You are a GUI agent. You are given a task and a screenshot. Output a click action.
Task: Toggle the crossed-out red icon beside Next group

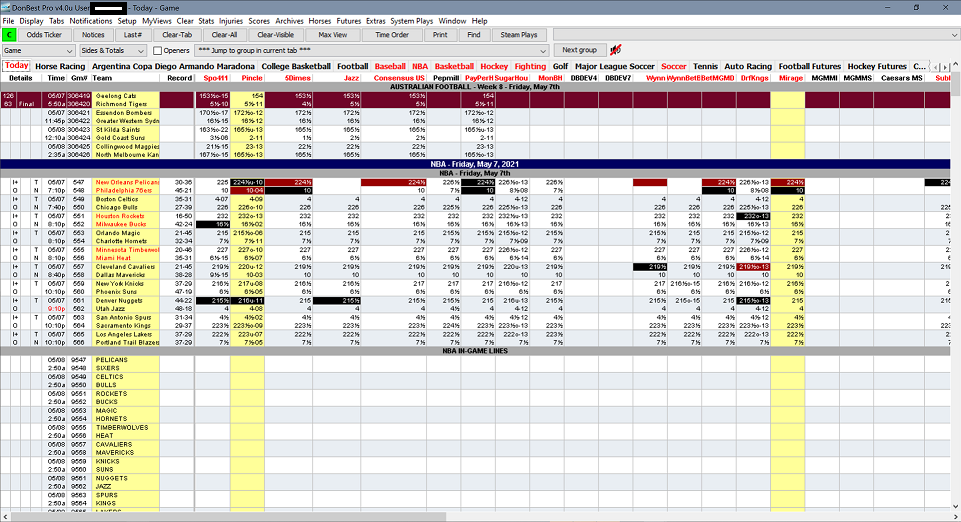[x=615, y=50]
